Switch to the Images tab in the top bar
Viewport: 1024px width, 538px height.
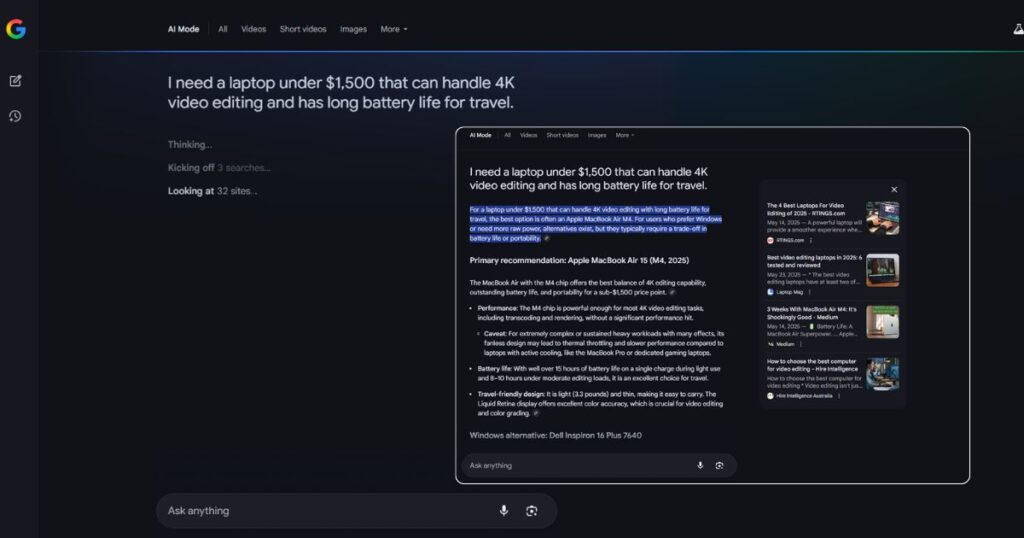pos(353,29)
